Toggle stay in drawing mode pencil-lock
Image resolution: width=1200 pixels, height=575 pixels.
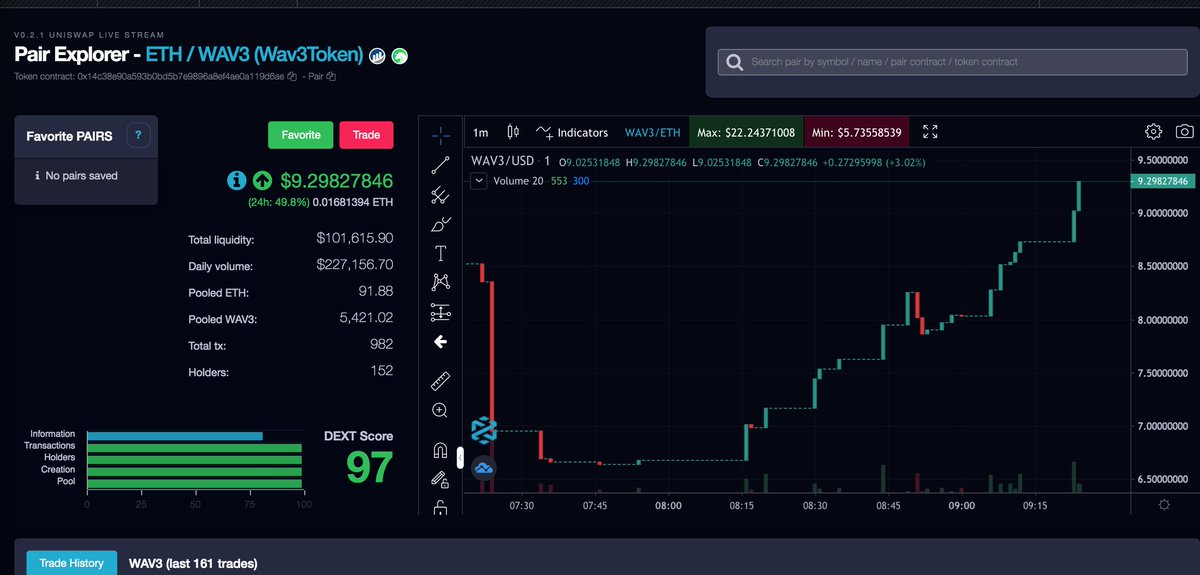pyautogui.click(x=440, y=479)
